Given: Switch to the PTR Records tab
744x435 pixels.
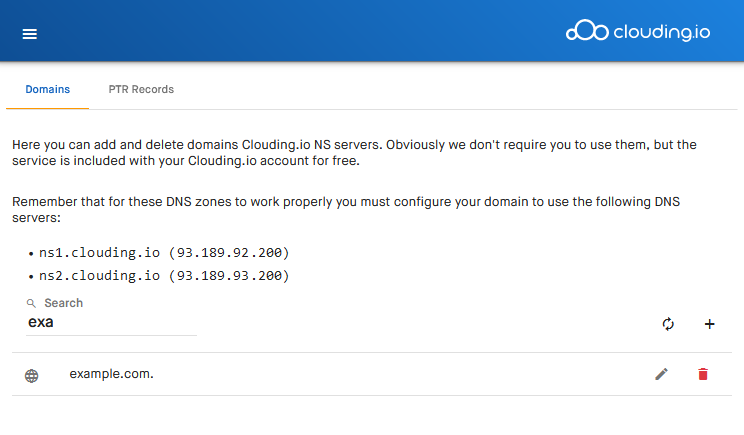Looking at the screenshot, I should [x=141, y=89].
